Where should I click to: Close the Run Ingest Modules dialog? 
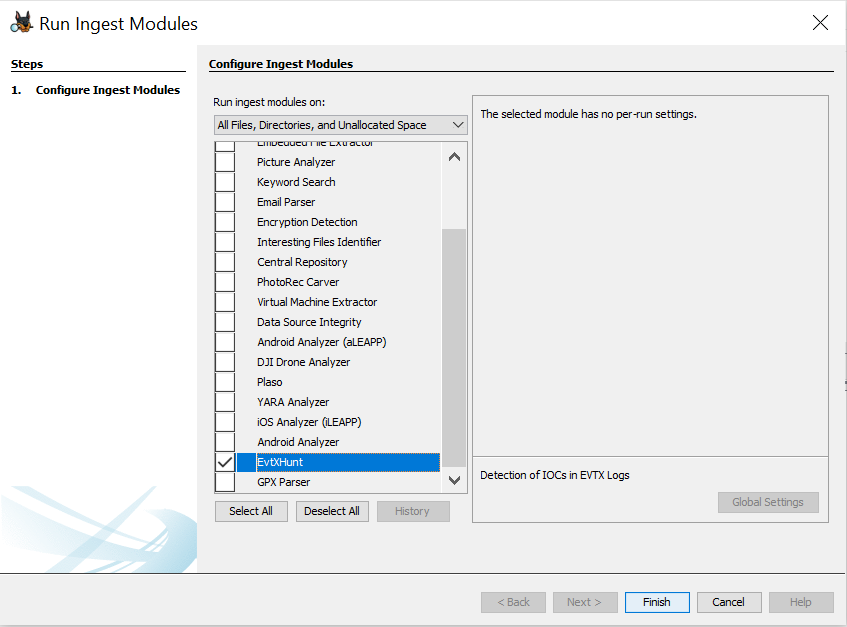pos(820,23)
